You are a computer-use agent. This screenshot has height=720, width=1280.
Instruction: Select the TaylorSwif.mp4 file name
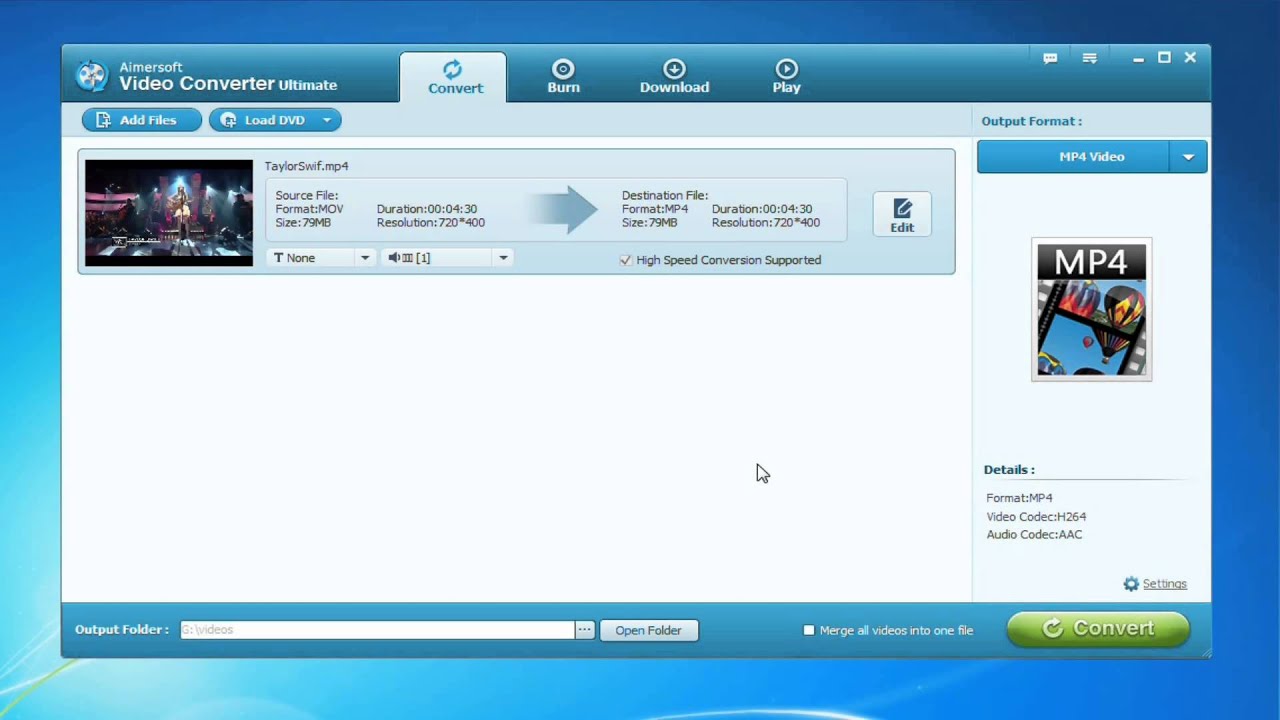tap(306, 166)
